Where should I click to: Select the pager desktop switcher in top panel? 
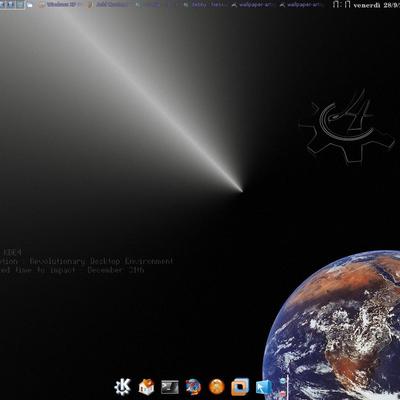pos(12,5)
